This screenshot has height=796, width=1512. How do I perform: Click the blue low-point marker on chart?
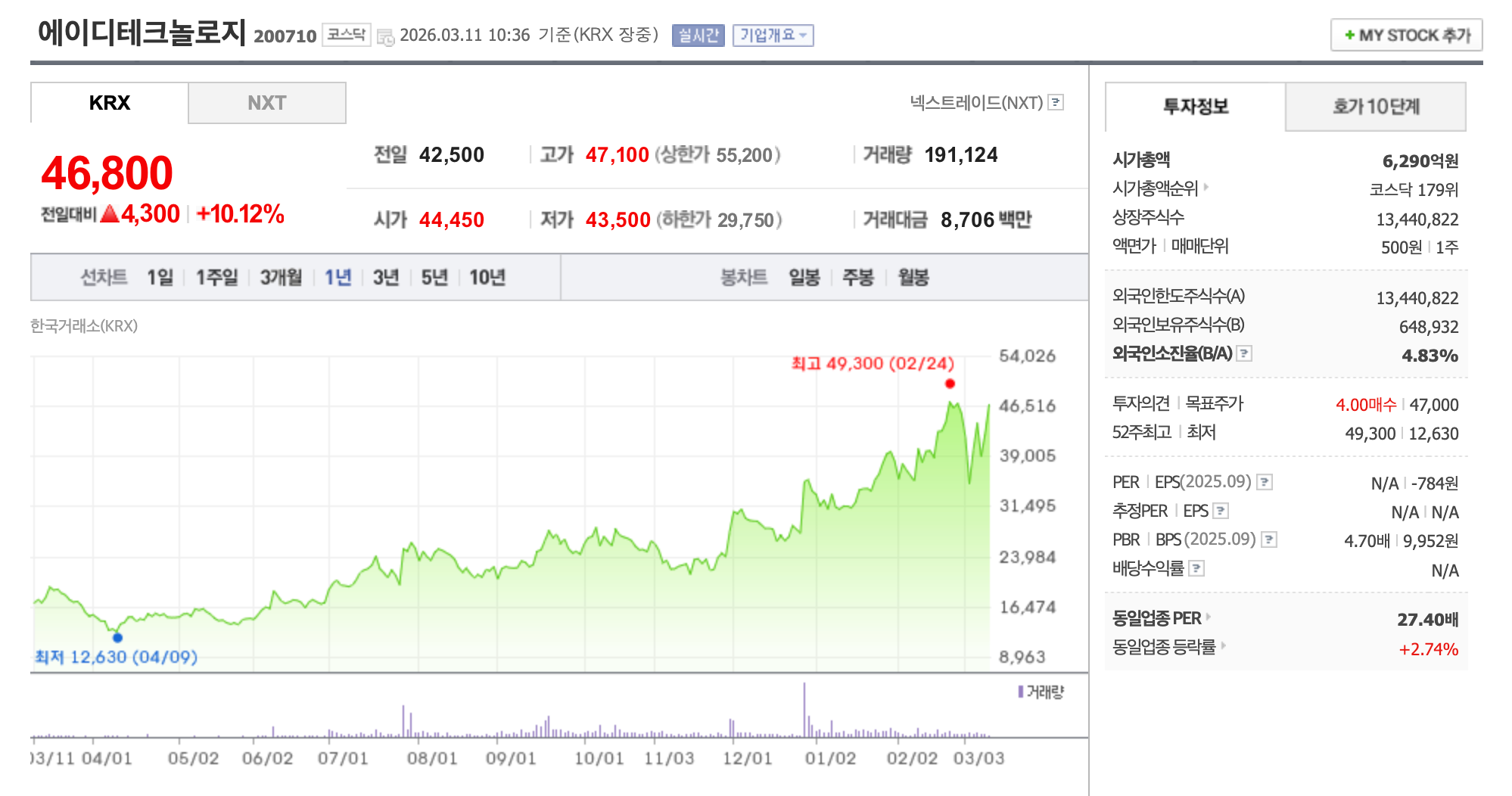click(117, 637)
